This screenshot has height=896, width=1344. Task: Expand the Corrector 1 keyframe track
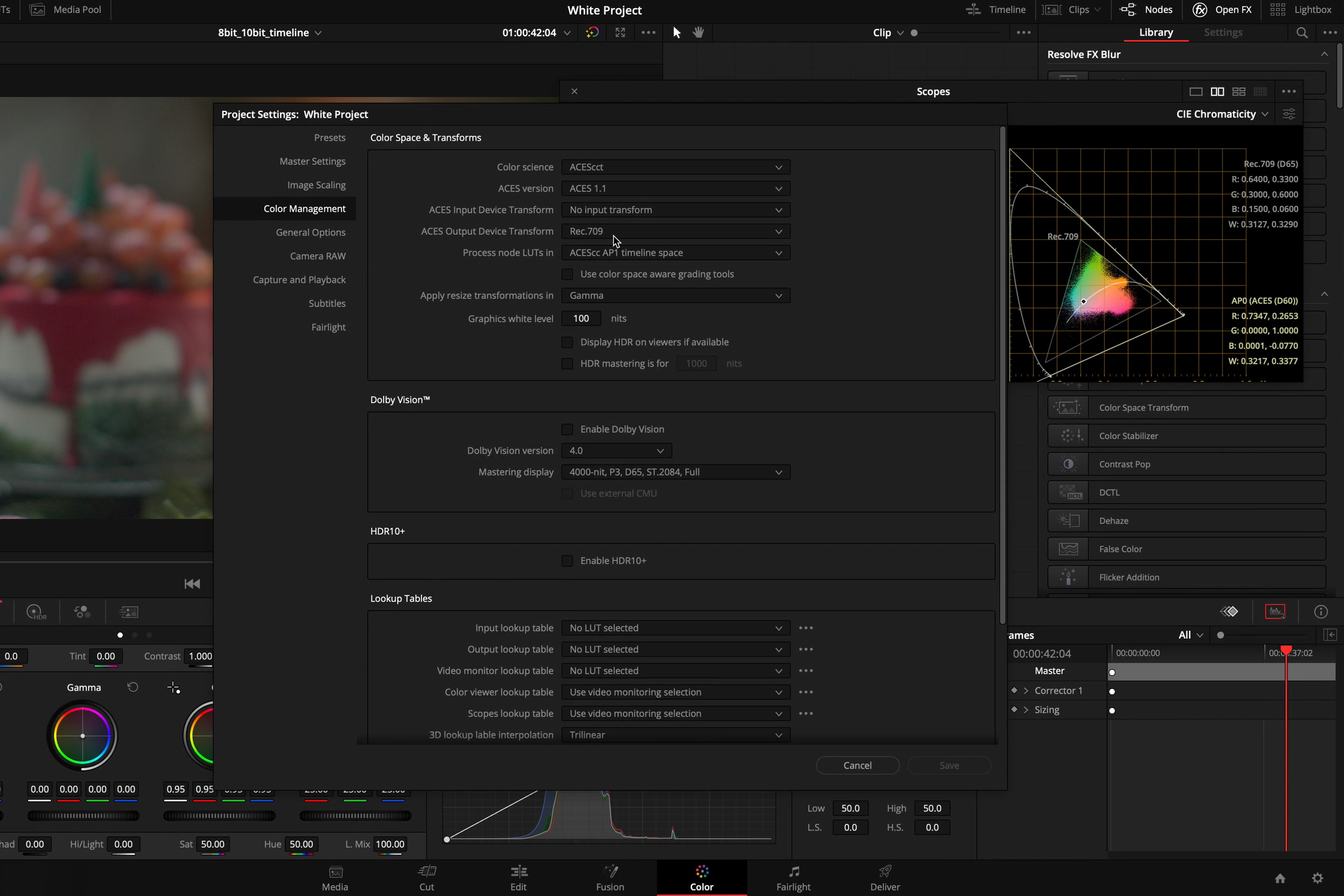click(x=1026, y=691)
